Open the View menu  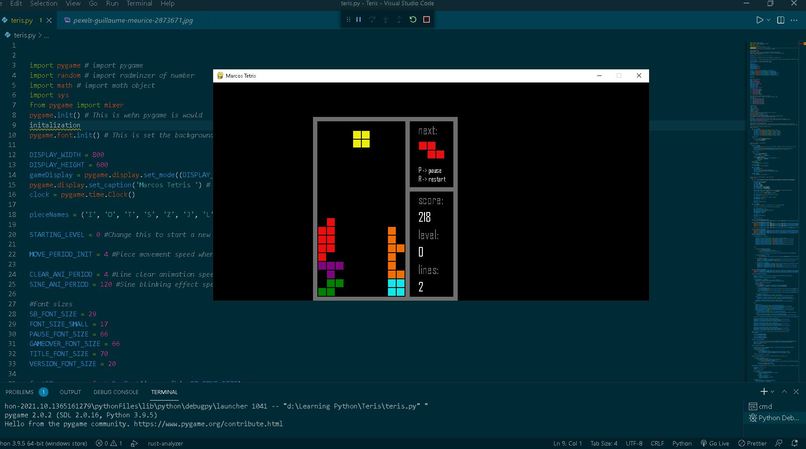(73, 4)
